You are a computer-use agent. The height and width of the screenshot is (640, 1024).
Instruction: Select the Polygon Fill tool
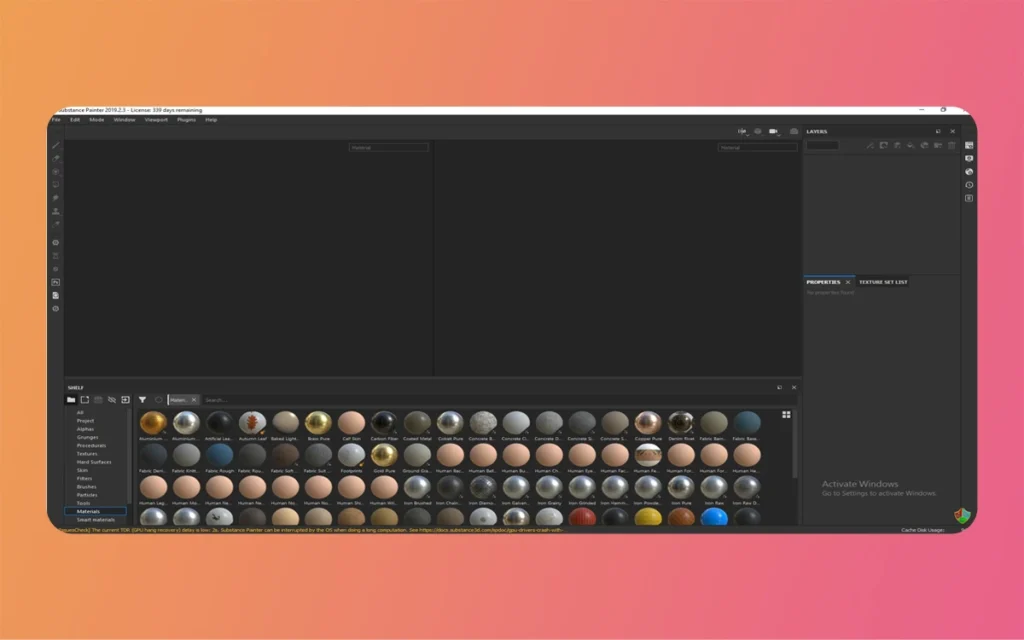pyautogui.click(x=55, y=185)
